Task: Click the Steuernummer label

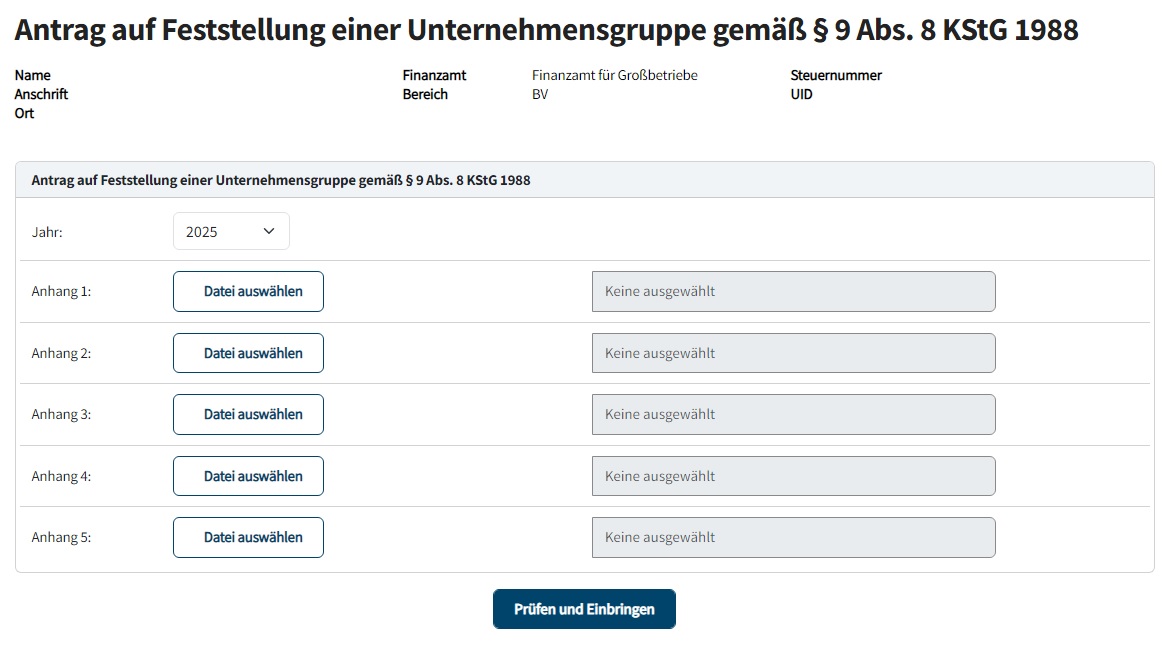Action: [x=836, y=75]
